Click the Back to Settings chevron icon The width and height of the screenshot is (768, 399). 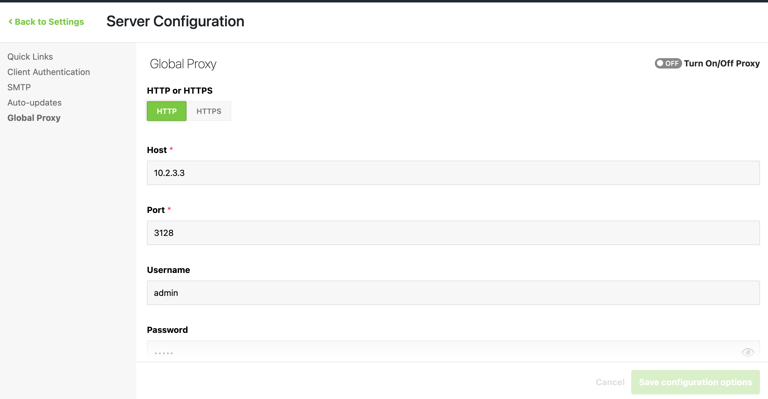10,22
